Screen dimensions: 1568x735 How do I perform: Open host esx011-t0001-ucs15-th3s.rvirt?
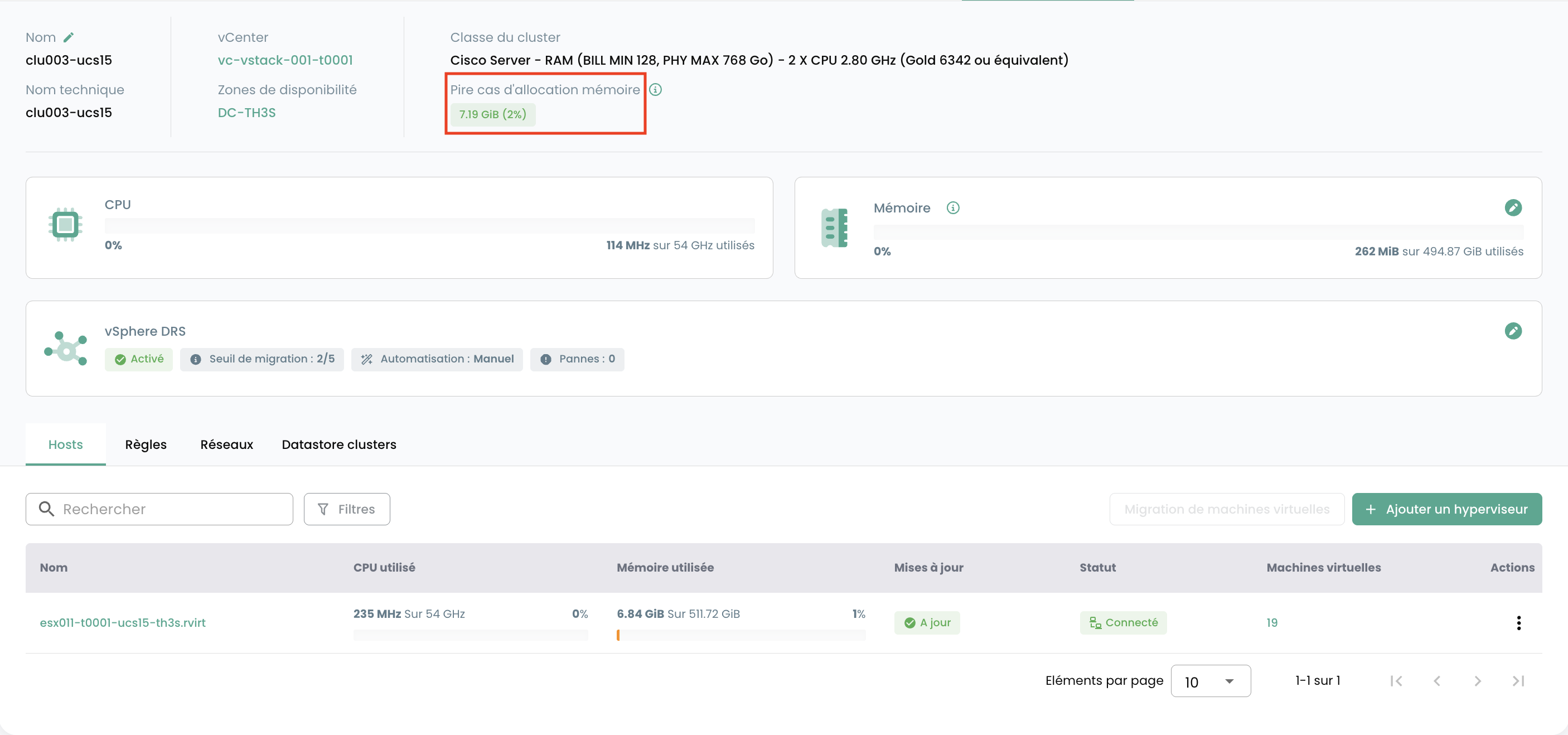point(123,622)
